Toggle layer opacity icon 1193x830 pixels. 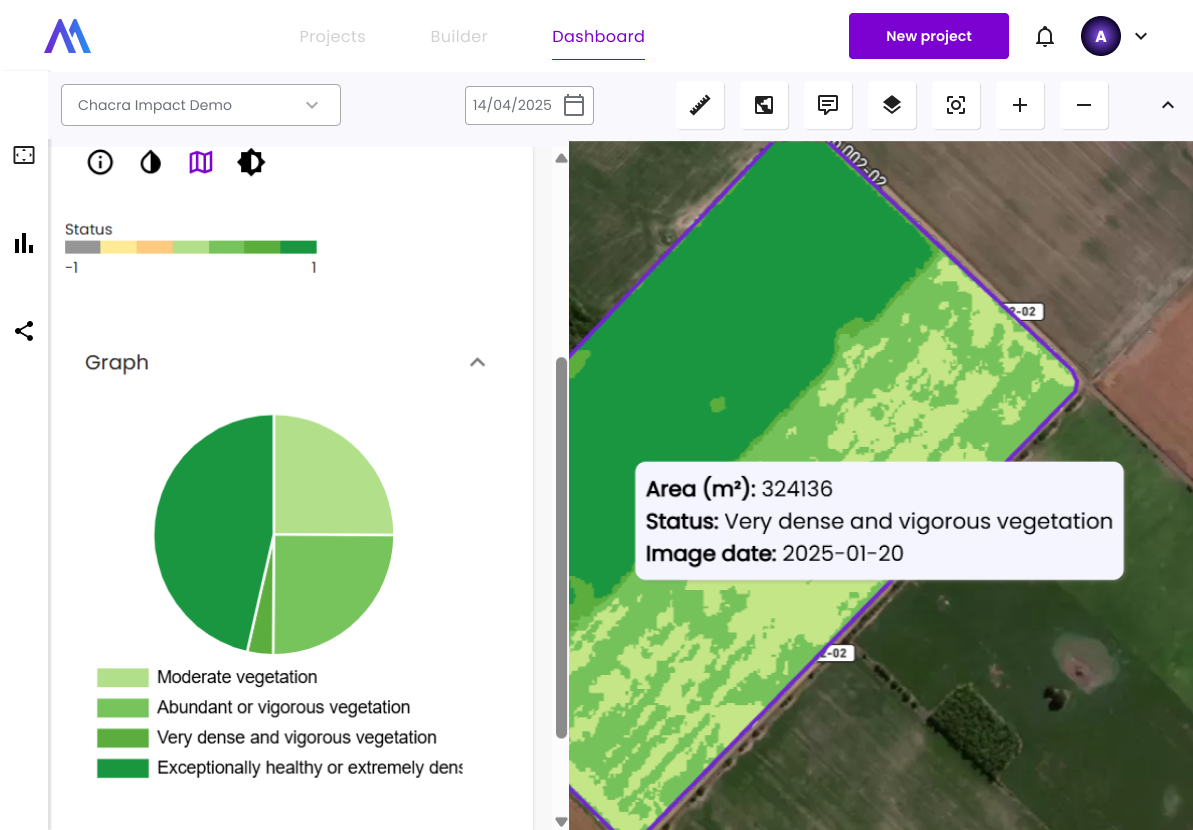(x=150, y=162)
